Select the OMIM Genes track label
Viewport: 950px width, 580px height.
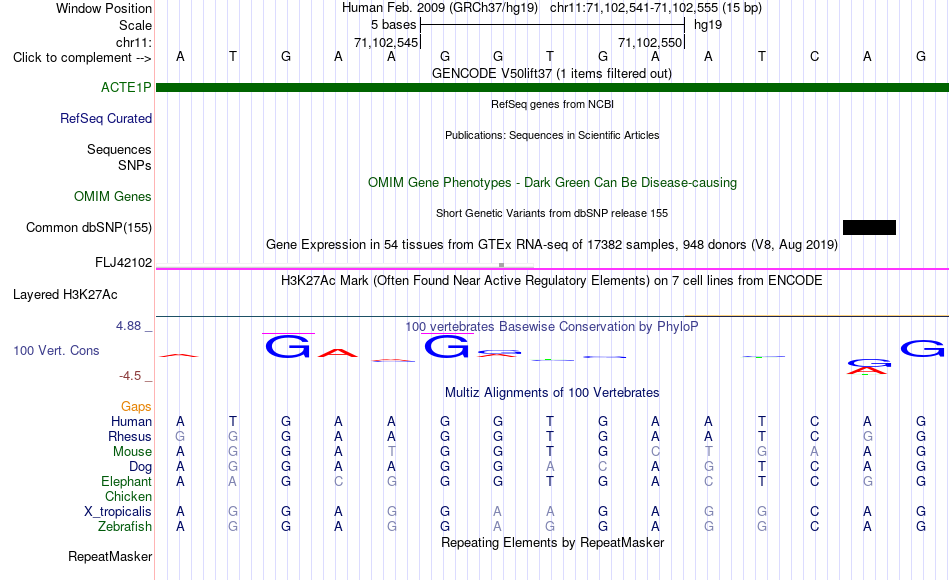tap(113, 196)
